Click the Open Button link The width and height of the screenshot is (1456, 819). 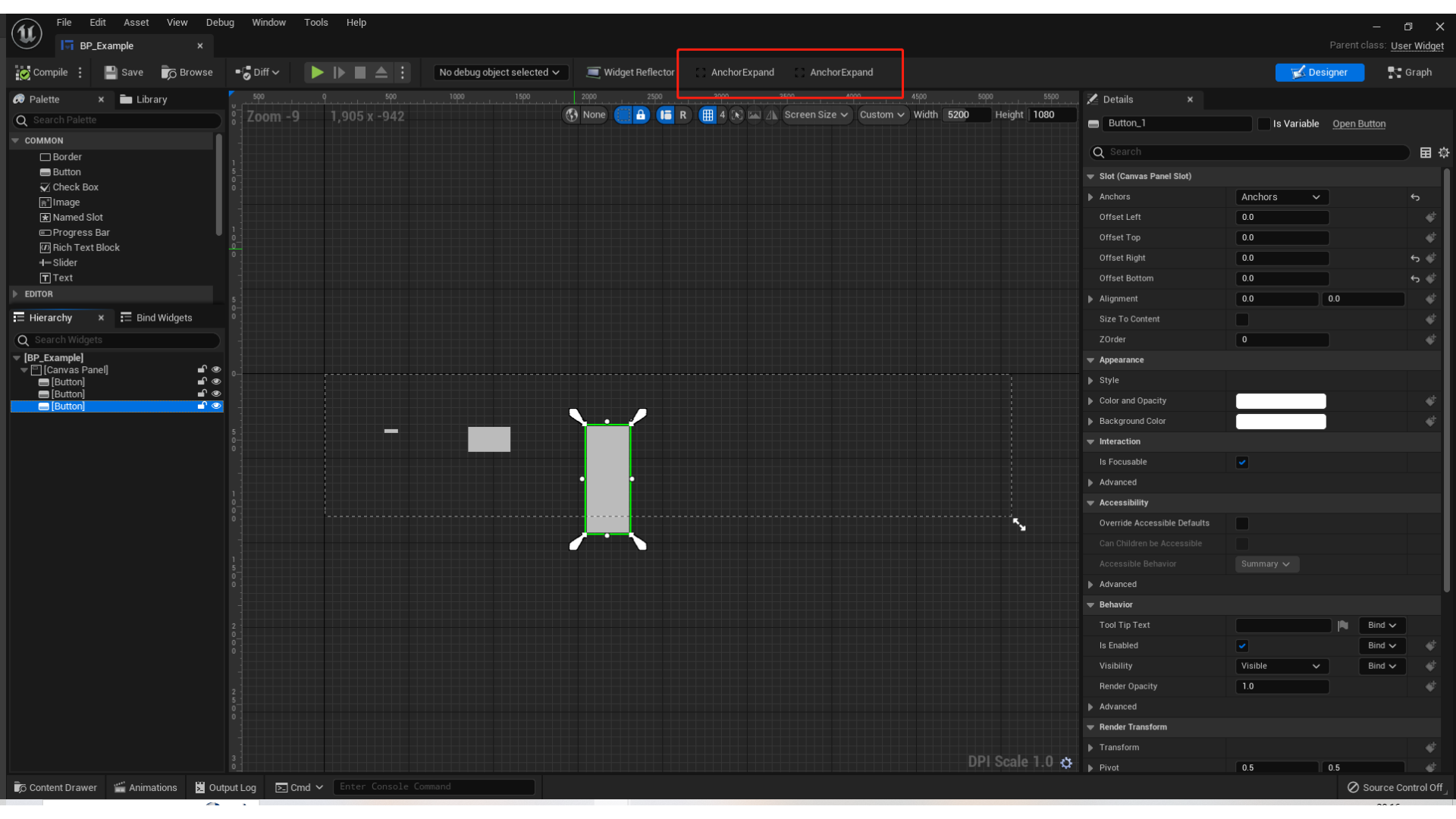click(1358, 124)
